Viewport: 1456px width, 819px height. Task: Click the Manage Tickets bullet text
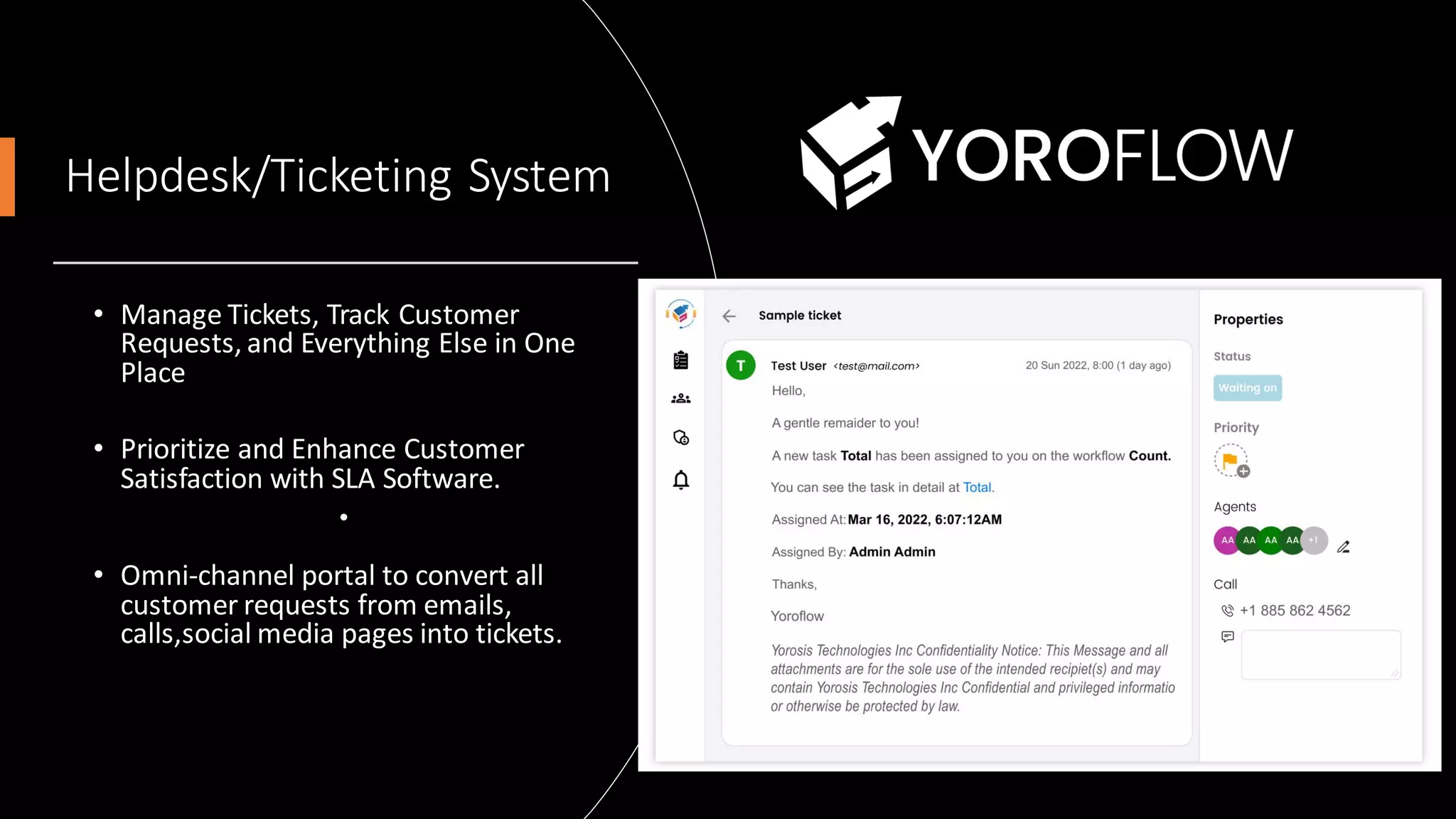(x=348, y=343)
